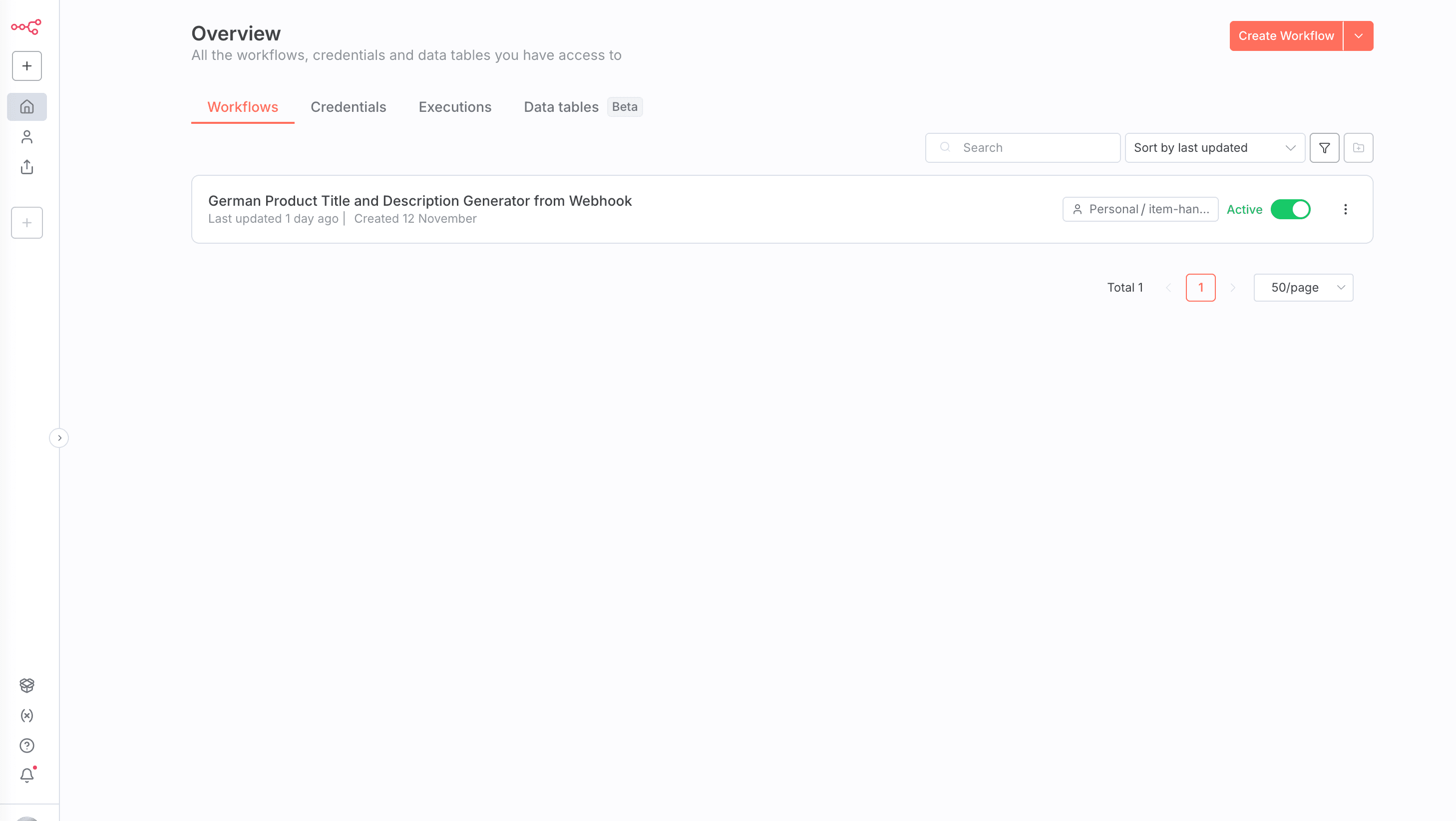Expand the Create Workflow dropdown arrow
1456x821 pixels.
point(1358,35)
